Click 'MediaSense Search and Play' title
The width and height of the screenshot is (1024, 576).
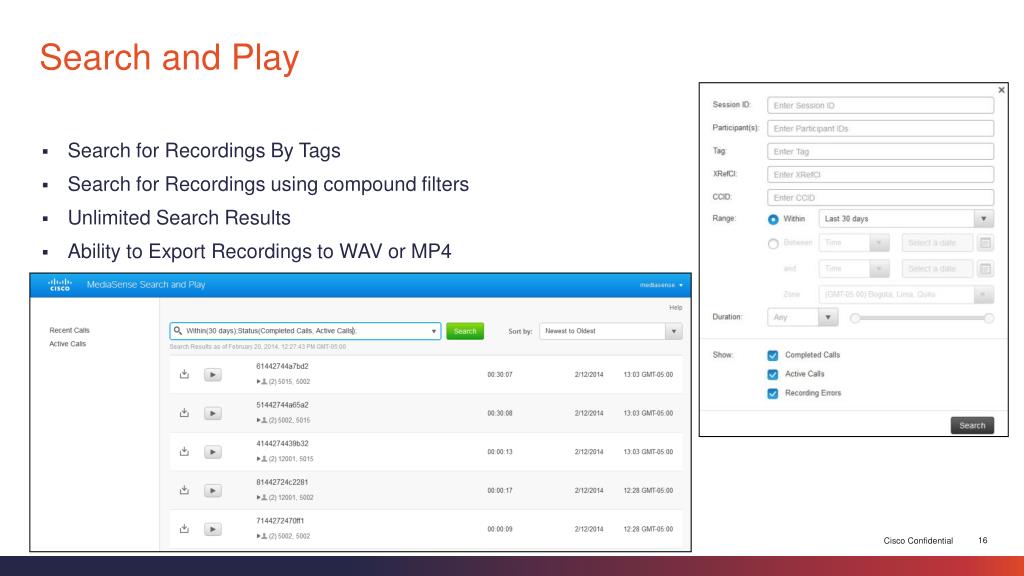point(146,285)
